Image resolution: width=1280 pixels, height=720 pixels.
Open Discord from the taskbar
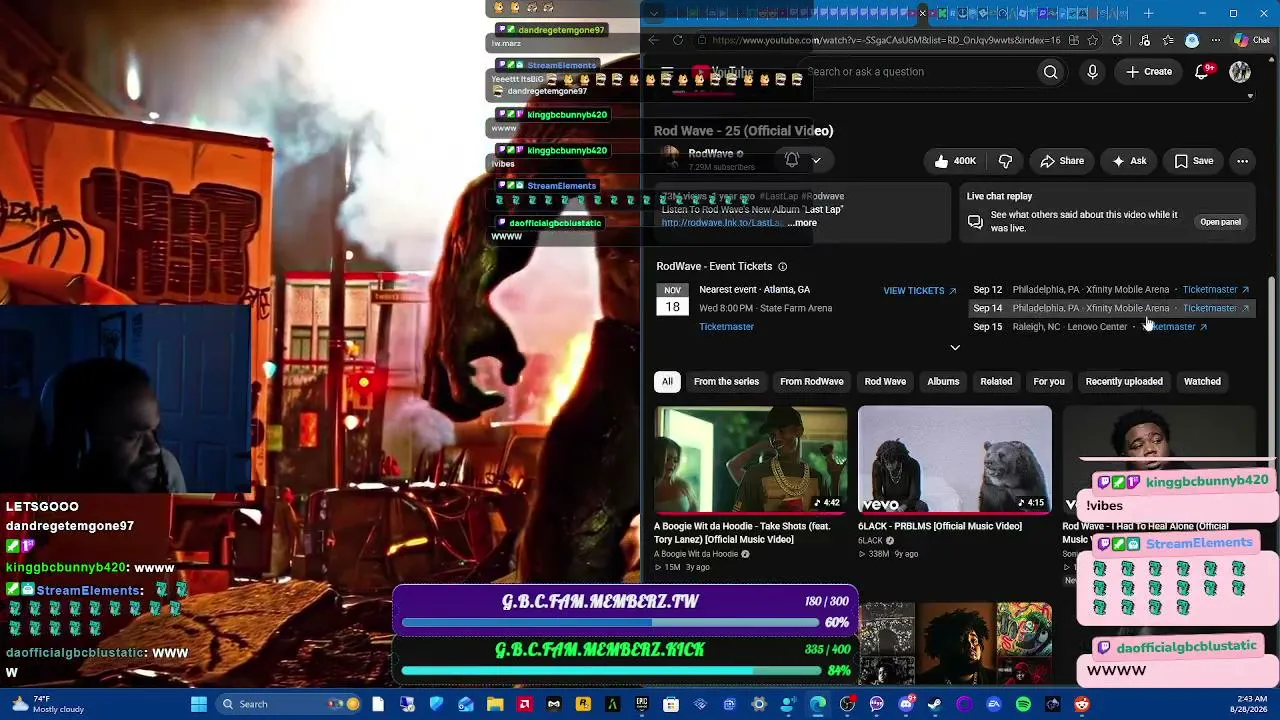point(906,704)
